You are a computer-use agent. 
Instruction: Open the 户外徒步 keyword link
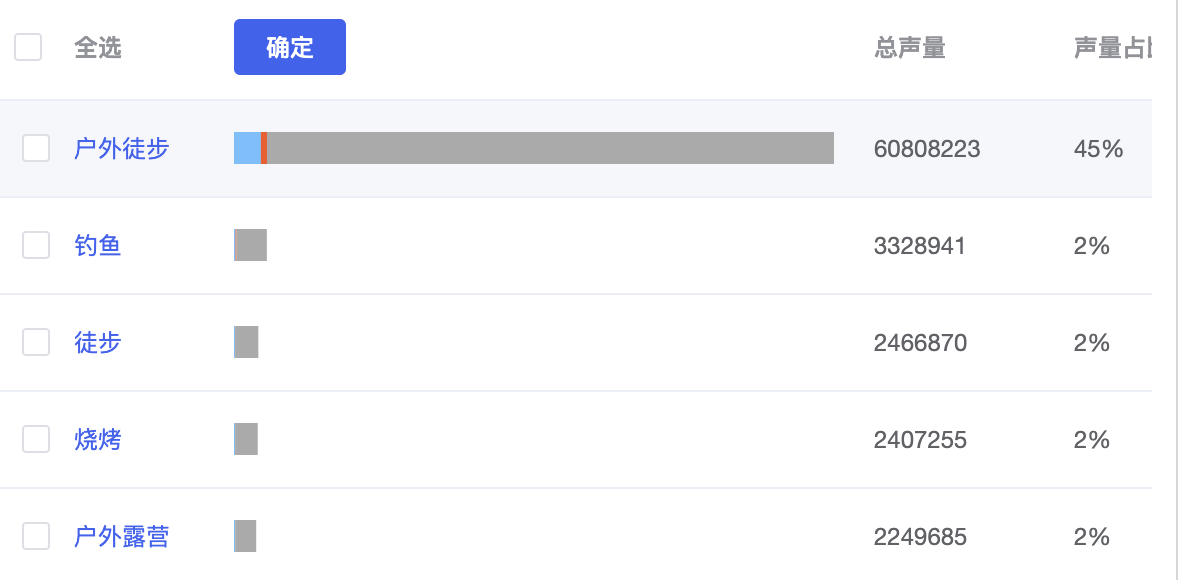coord(121,149)
